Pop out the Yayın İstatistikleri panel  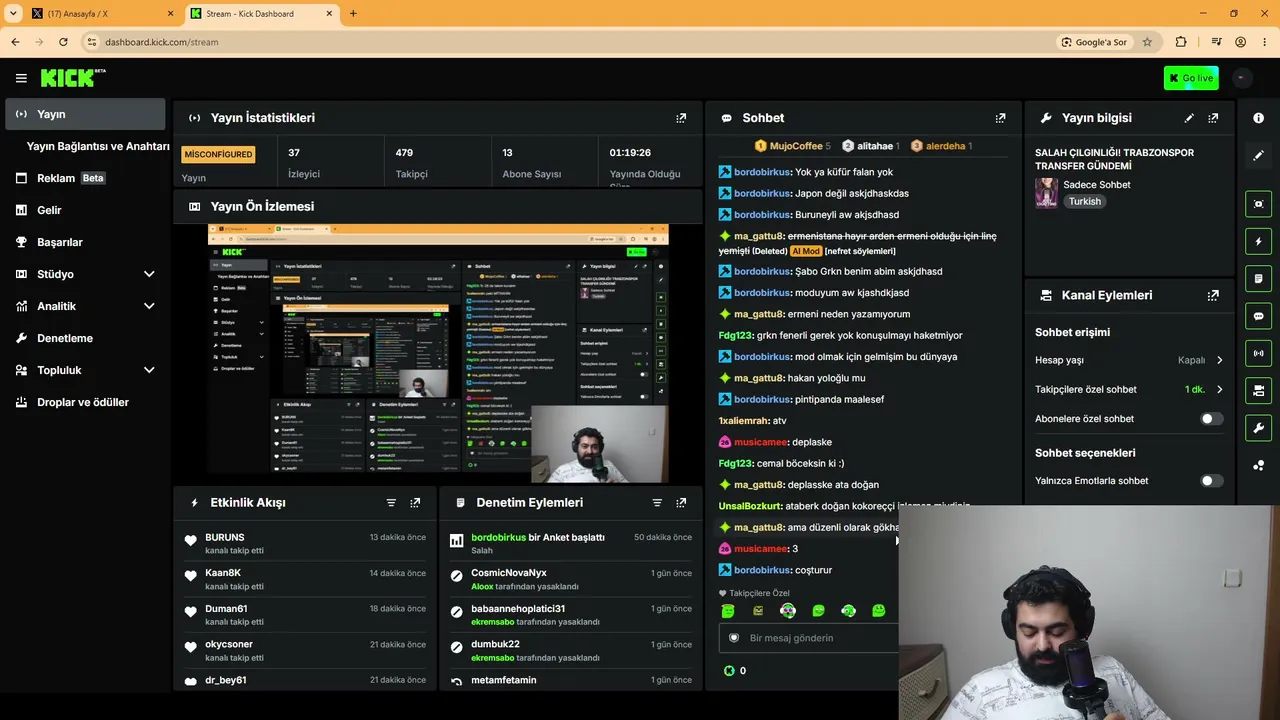pyautogui.click(x=681, y=118)
